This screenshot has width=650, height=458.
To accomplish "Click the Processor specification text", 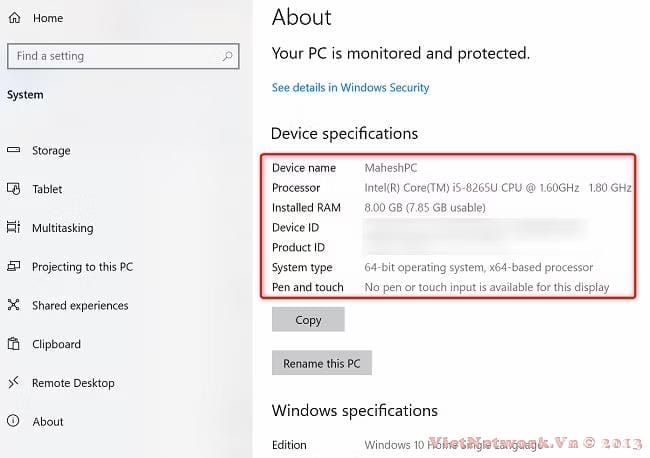I will pos(497,188).
